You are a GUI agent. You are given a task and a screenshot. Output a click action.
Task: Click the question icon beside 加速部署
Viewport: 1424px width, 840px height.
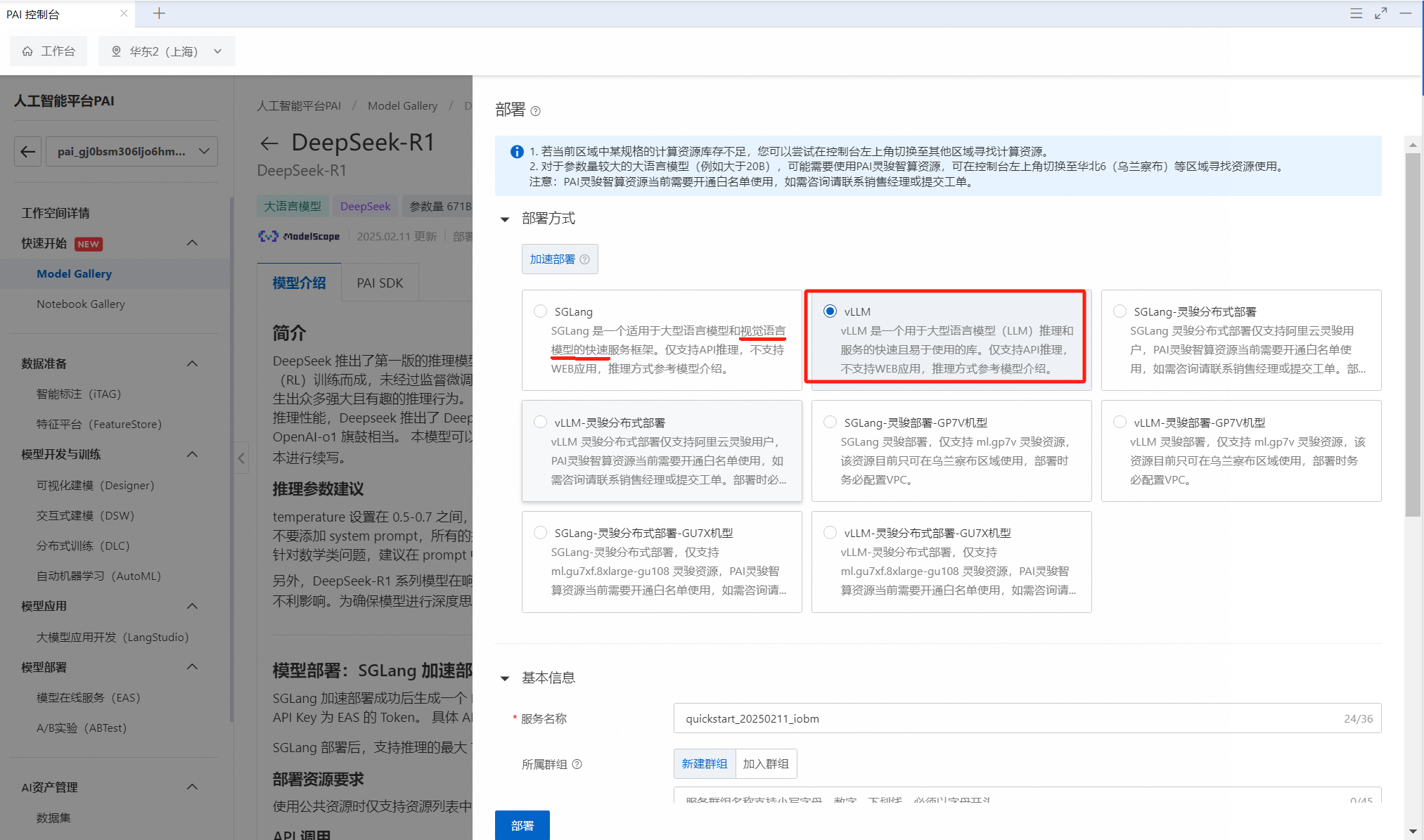[x=584, y=259]
